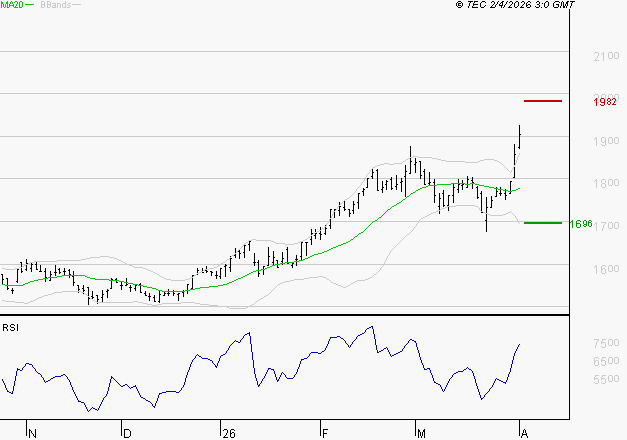Click the 1700 price axis label

606,226
